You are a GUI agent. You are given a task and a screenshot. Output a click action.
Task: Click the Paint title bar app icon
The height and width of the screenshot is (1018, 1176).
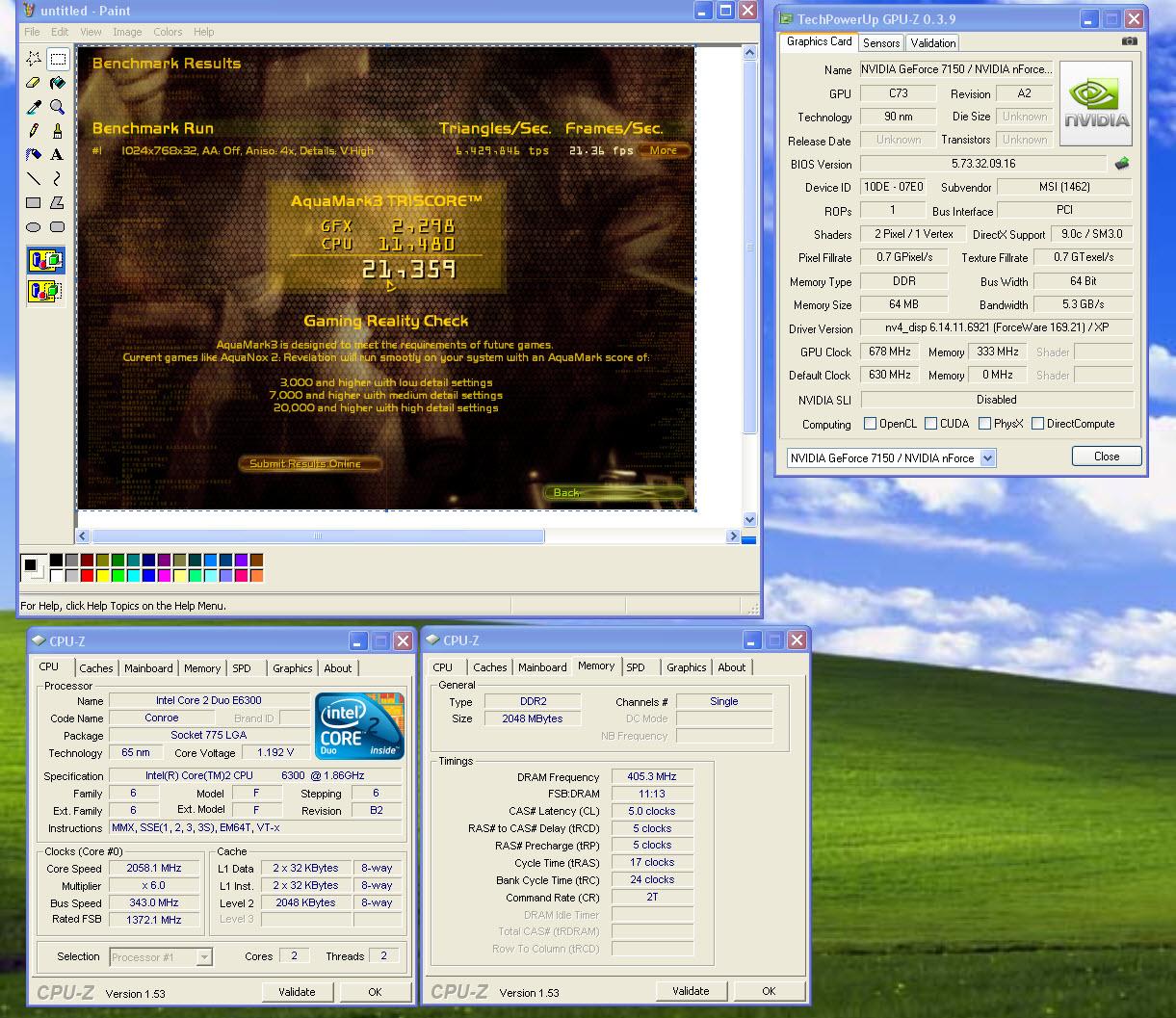[29, 11]
